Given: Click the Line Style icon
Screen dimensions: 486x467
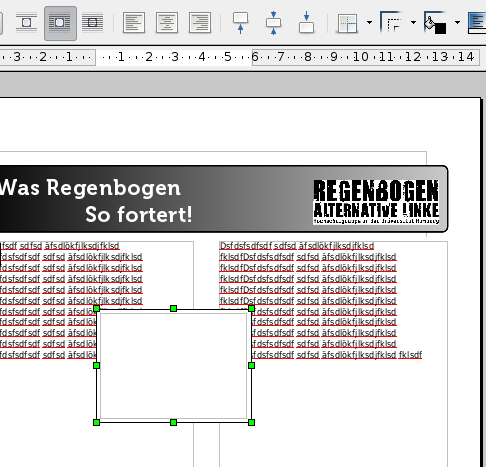Looking at the screenshot, I should click(x=391, y=22).
